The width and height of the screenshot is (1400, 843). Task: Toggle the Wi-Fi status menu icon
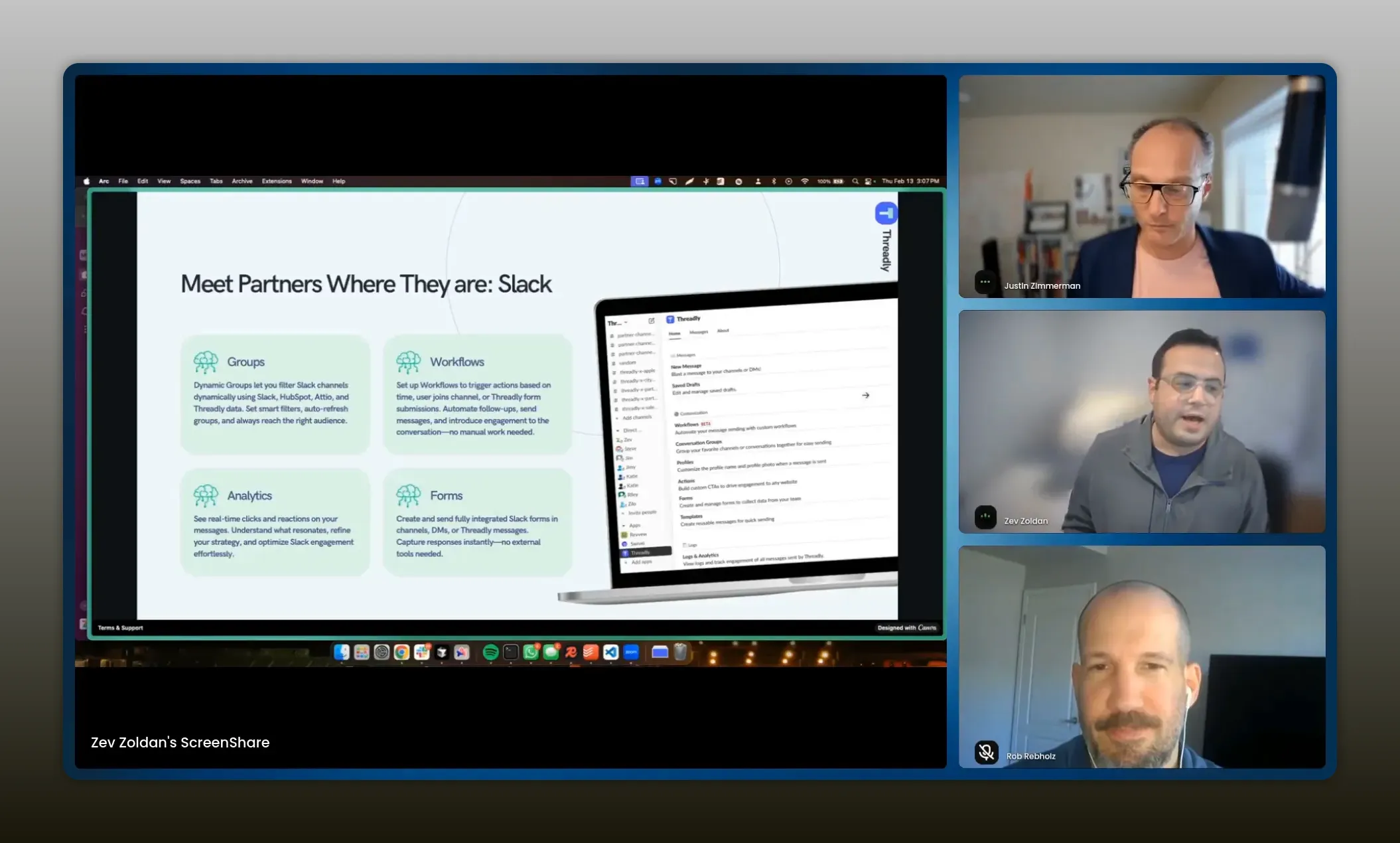click(x=804, y=181)
